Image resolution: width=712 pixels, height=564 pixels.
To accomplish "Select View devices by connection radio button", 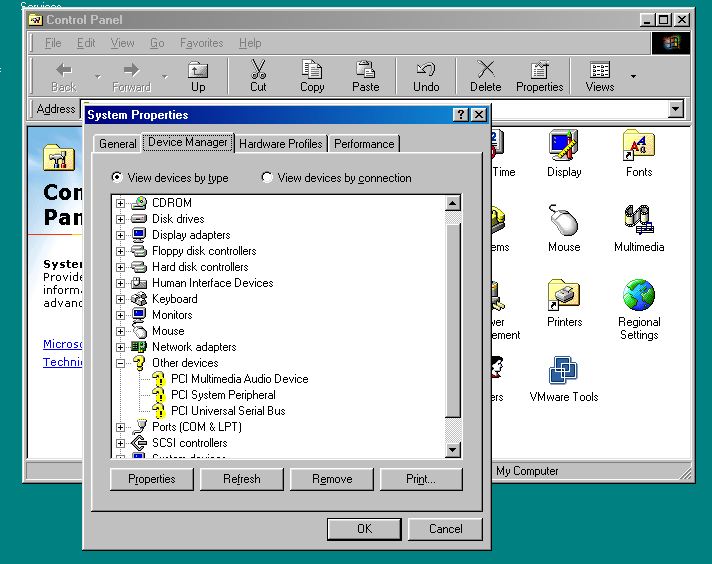I will click(267, 177).
